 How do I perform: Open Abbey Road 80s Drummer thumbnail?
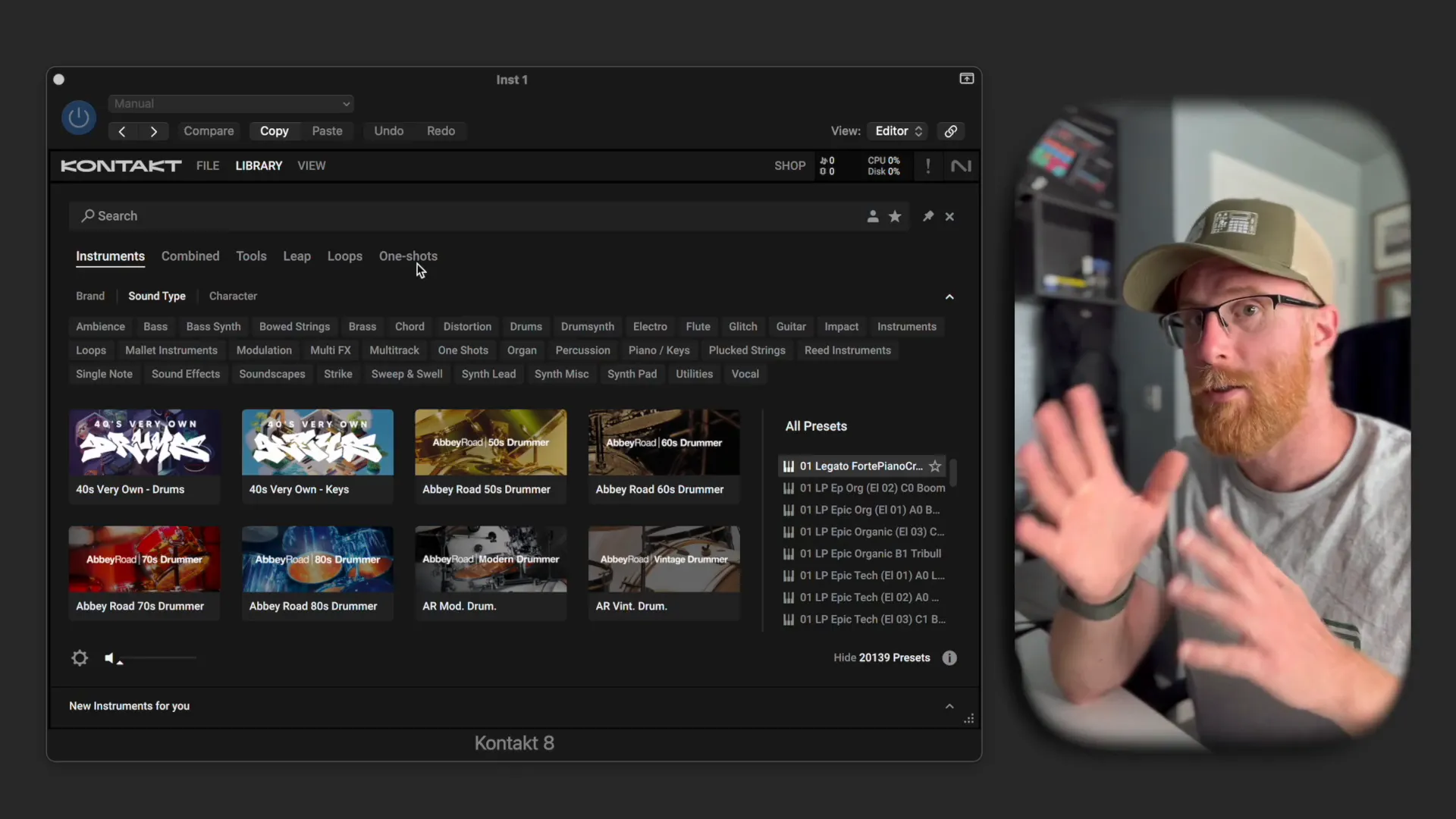tap(317, 573)
